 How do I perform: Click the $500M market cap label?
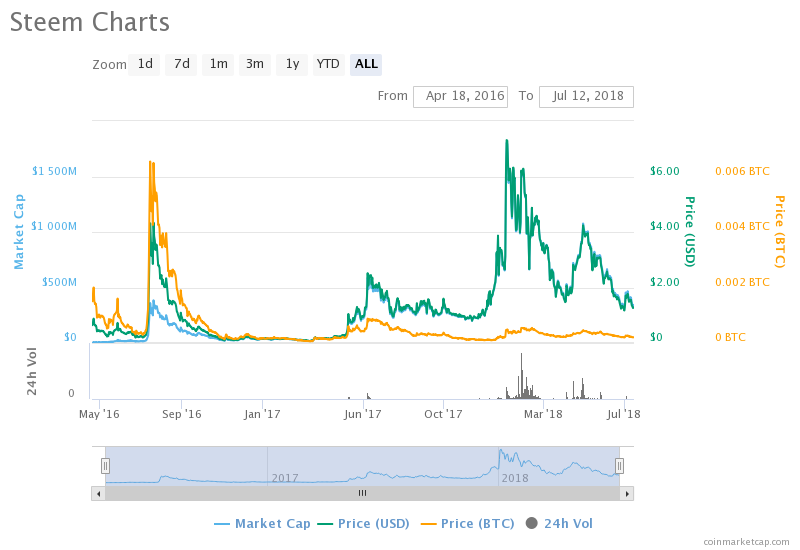59,282
